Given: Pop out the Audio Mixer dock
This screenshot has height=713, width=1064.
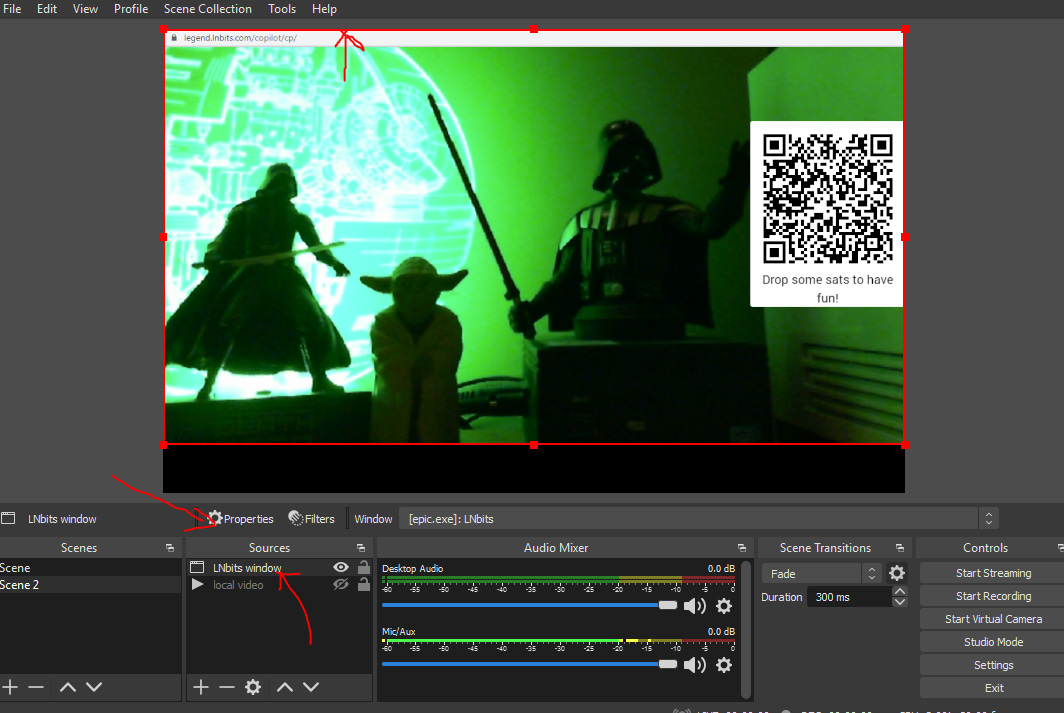Looking at the screenshot, I should point(741,548).
